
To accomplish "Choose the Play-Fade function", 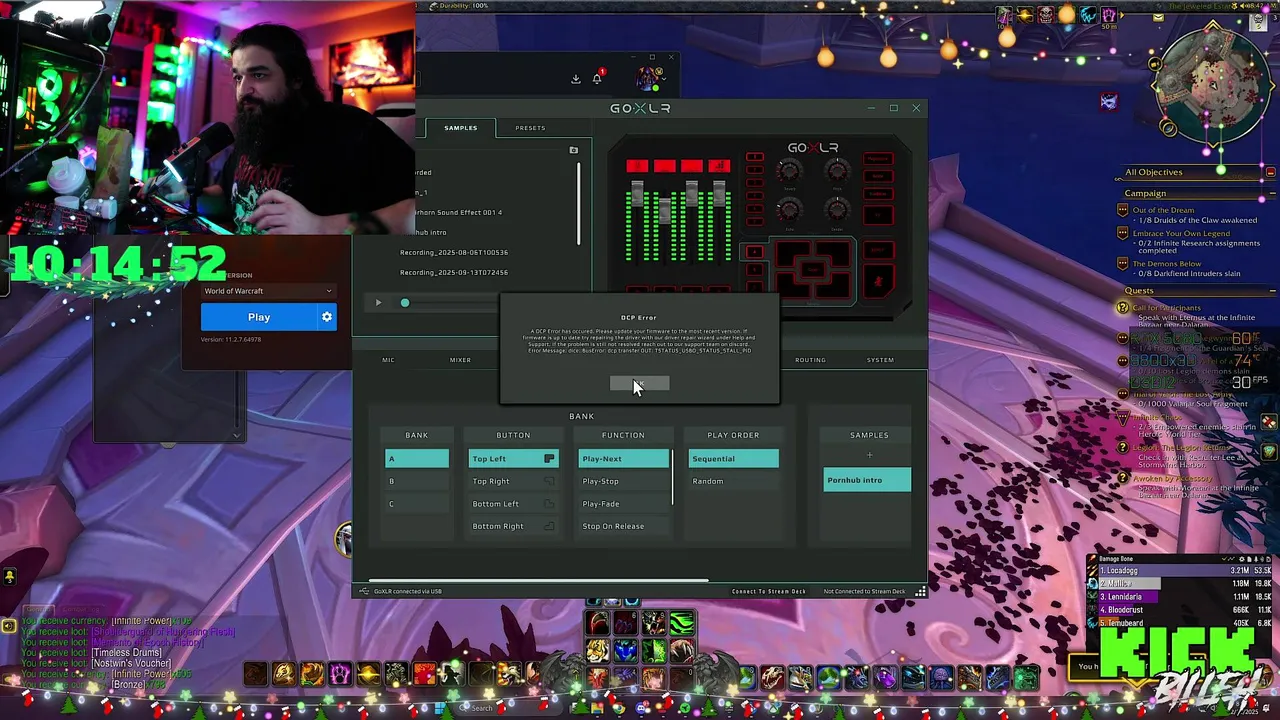I will tap(623, 504).
